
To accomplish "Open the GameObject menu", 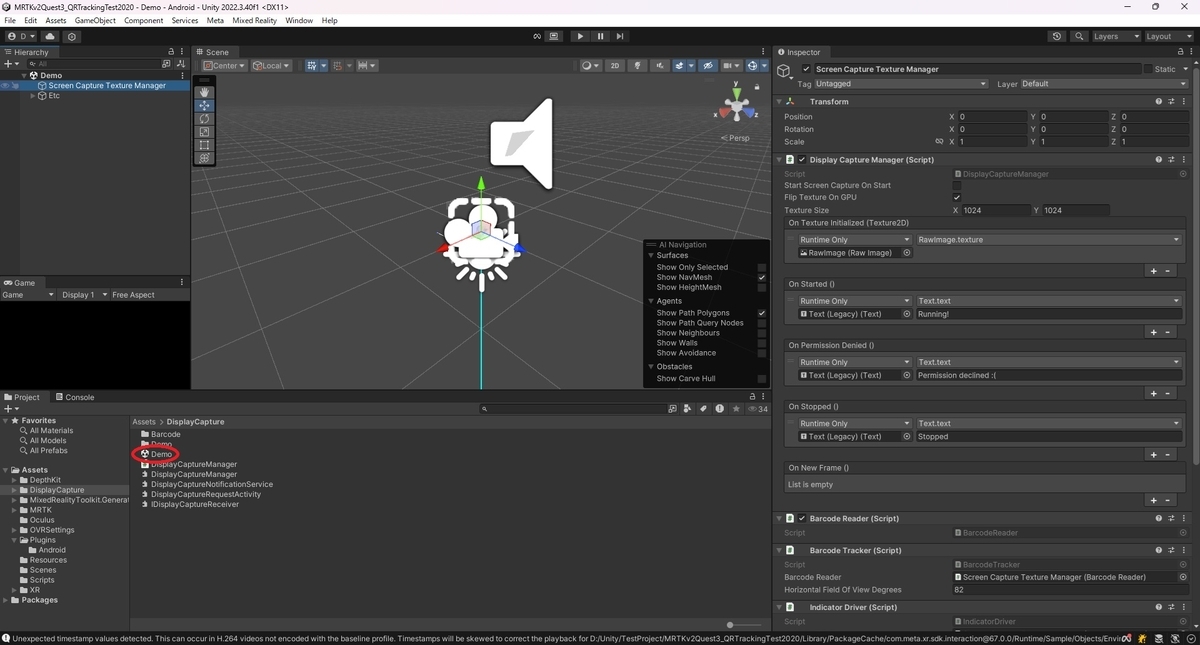I will tap(95, 20).
